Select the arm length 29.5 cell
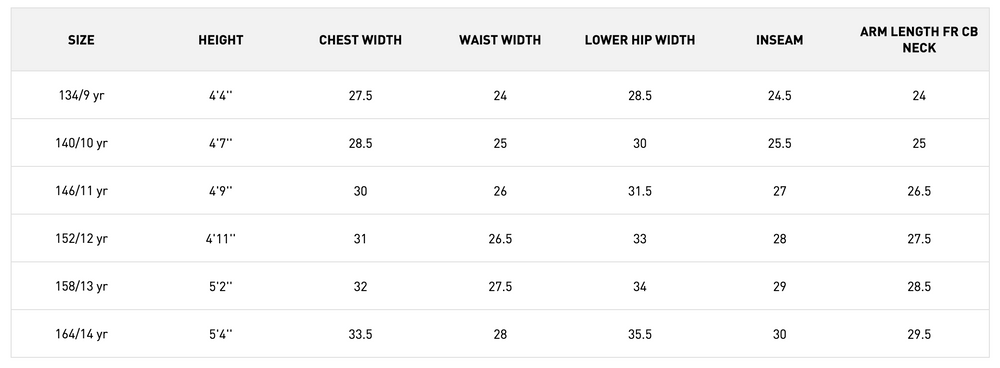Screen dimensions: 1000x368 tap(919, 334)
